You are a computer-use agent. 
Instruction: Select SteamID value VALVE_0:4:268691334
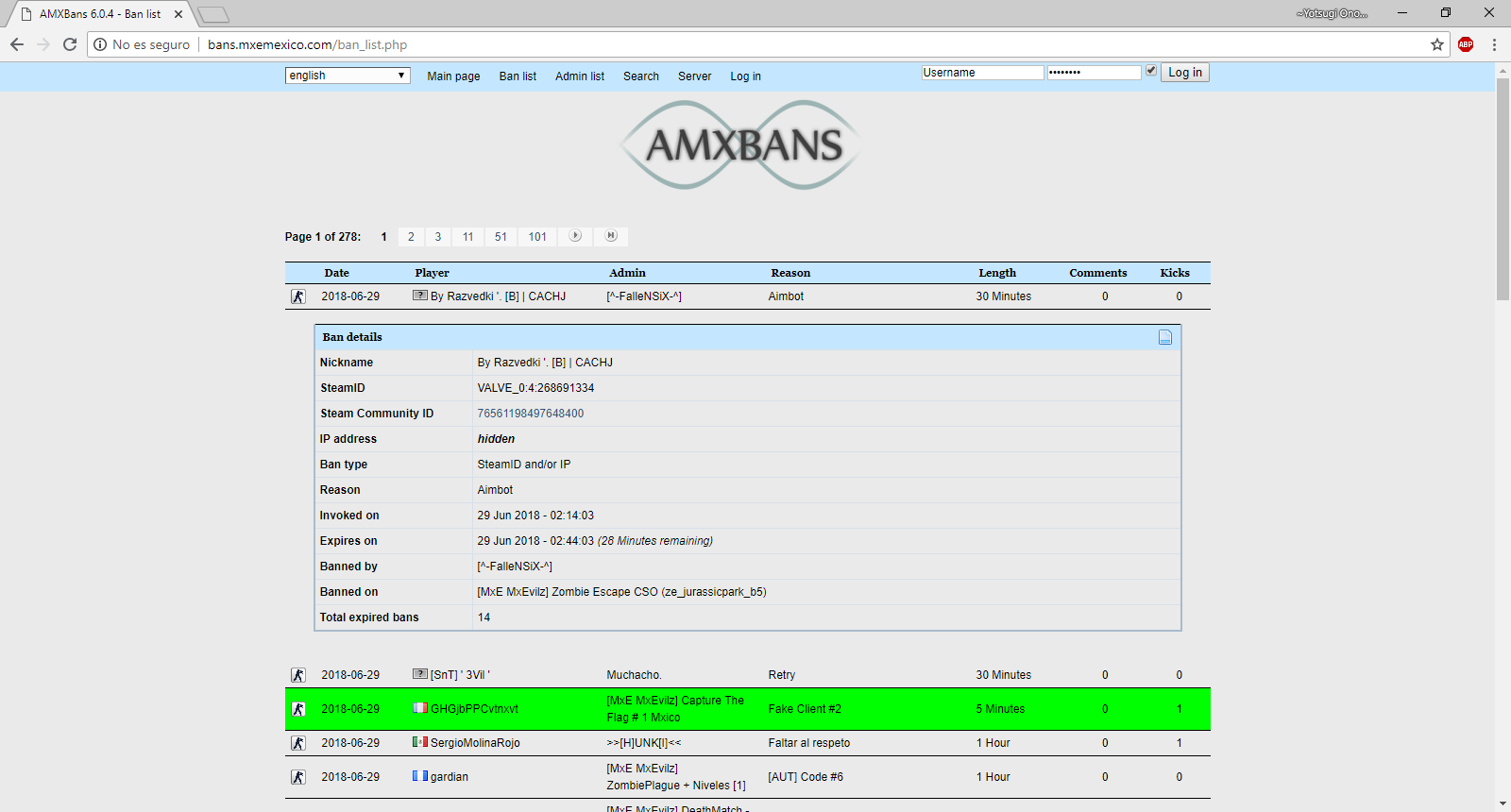coord(535,388)
